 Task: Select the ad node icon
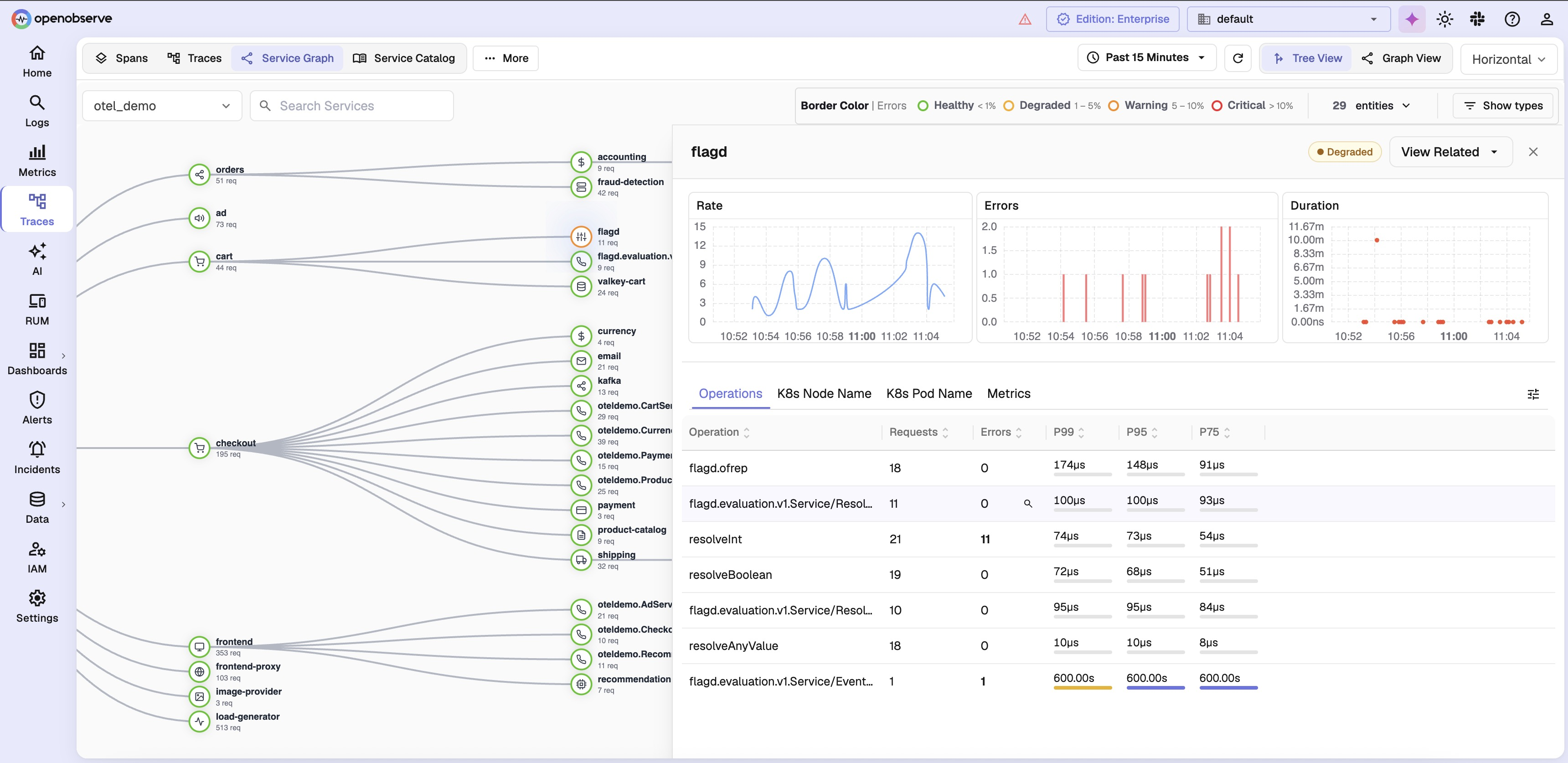pos(199,218)
